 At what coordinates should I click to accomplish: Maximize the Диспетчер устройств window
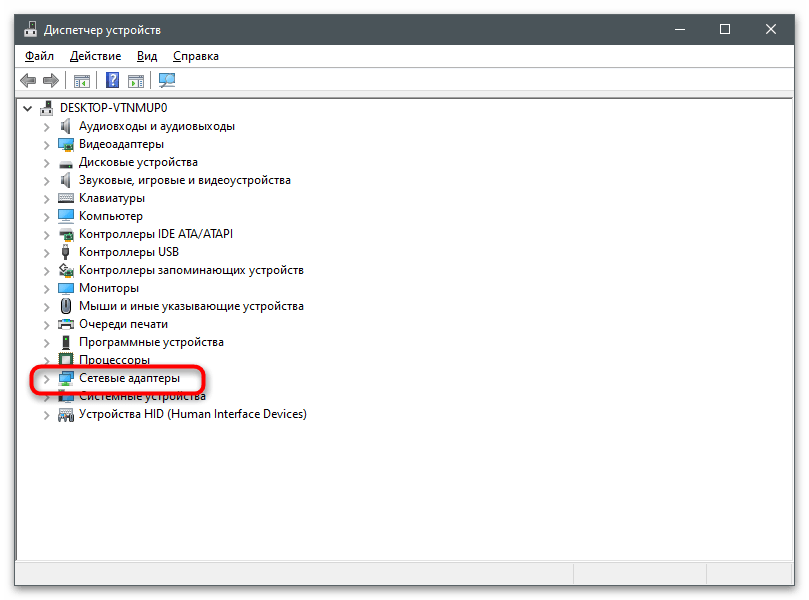725,29
